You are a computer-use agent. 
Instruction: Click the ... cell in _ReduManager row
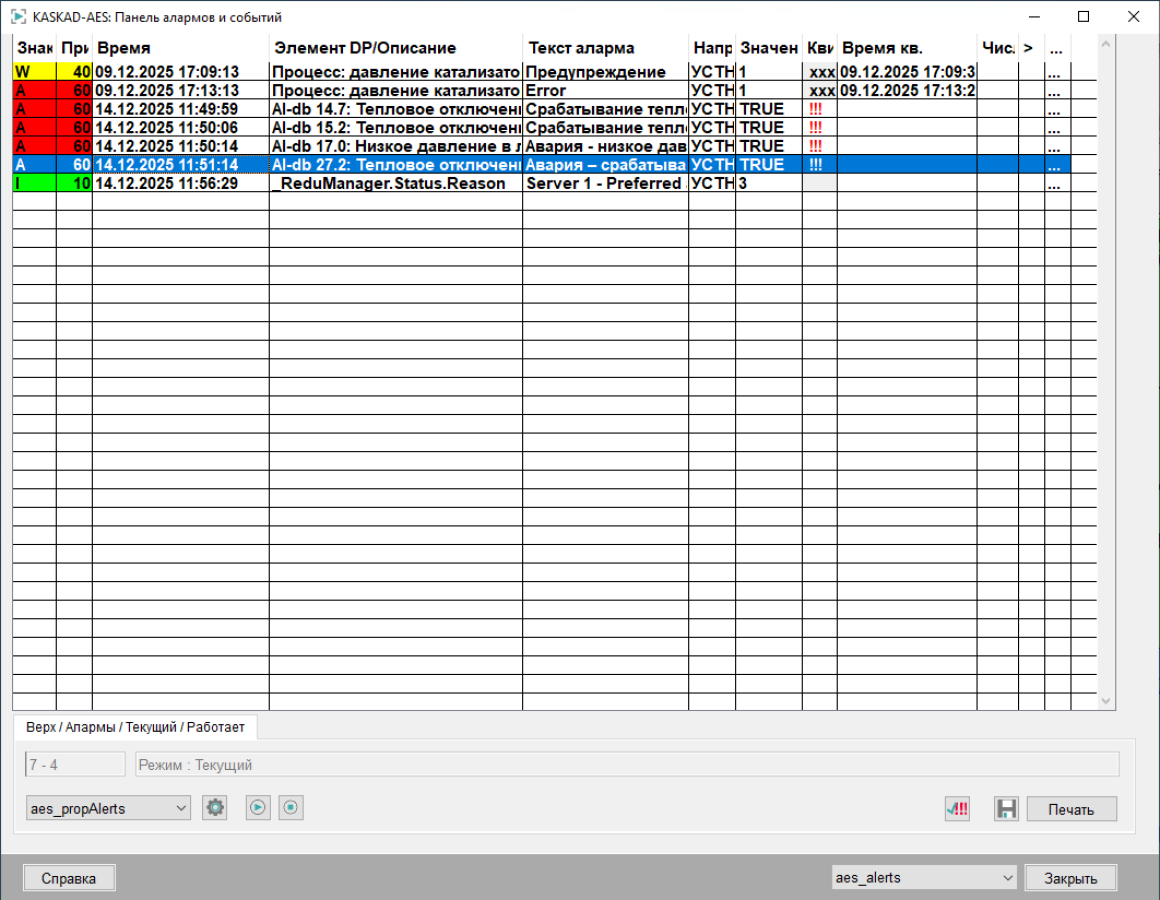(1057, 184)
